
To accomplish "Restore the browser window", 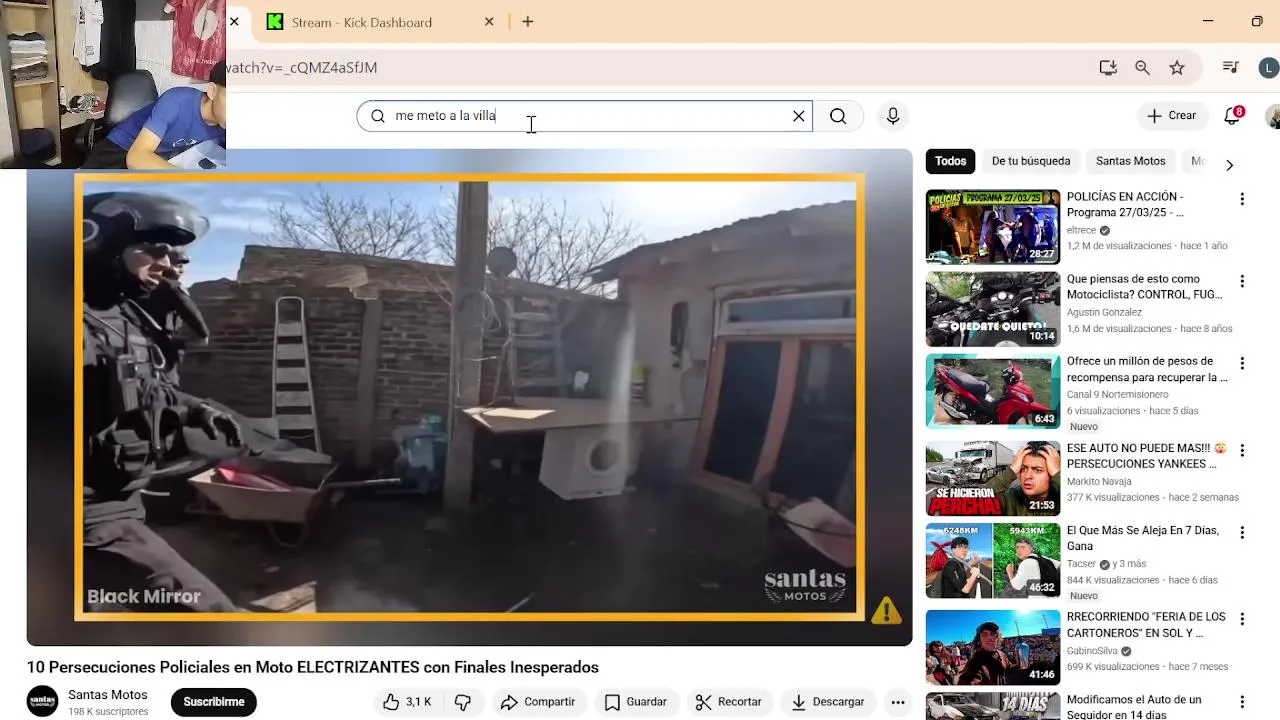I will [1257, 21].
